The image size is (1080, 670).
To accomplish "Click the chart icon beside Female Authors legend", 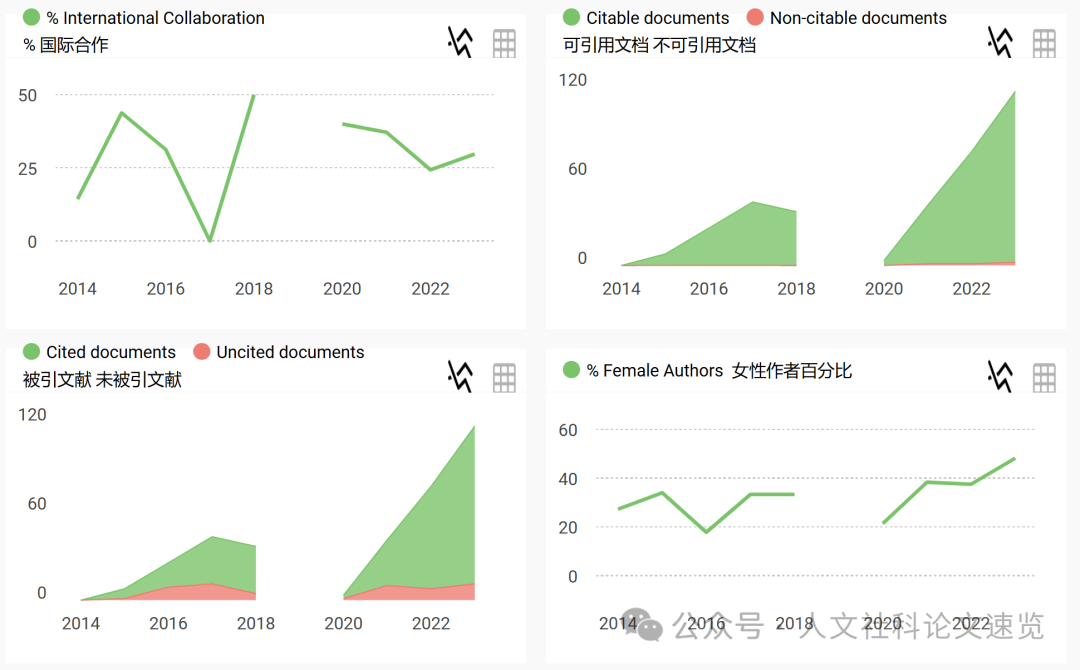I will [1000, 377].
